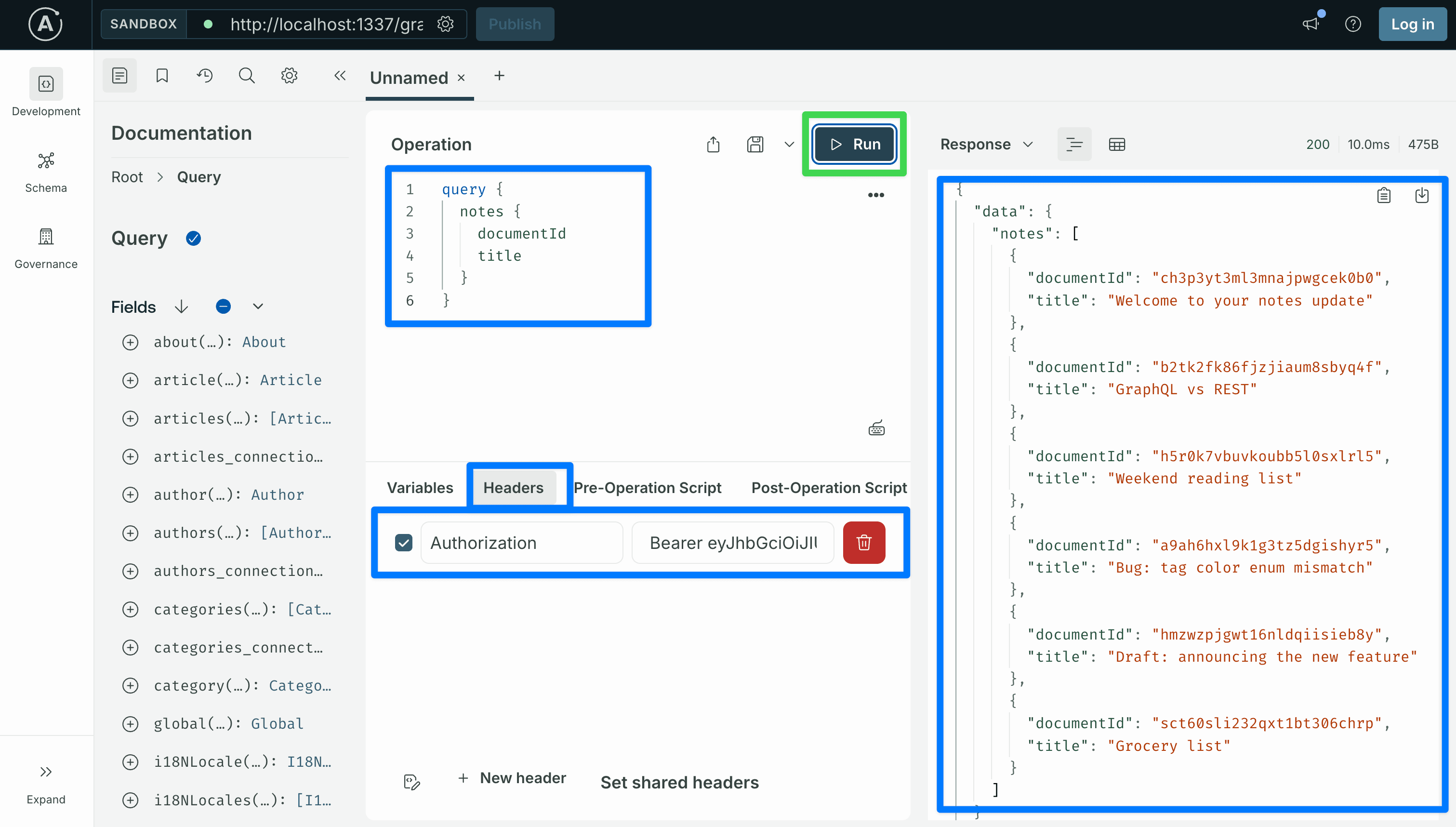Open the operation history panel

coord(204,76)
